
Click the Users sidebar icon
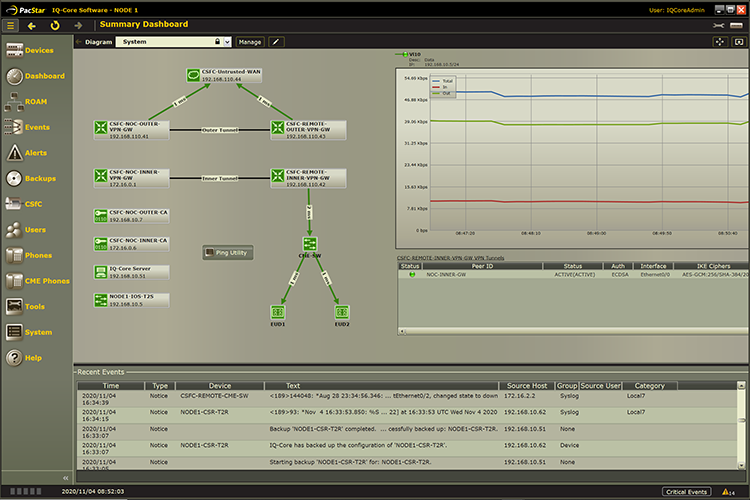pyautogui.click(x=14, y=230)
